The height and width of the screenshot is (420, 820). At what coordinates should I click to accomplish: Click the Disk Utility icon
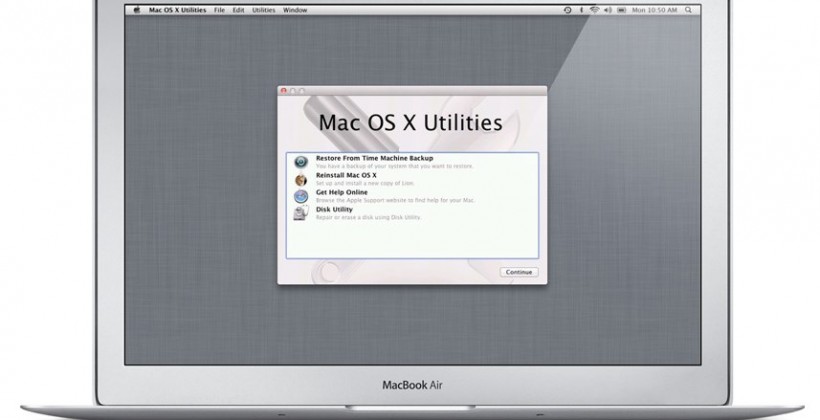coord(301,213)
